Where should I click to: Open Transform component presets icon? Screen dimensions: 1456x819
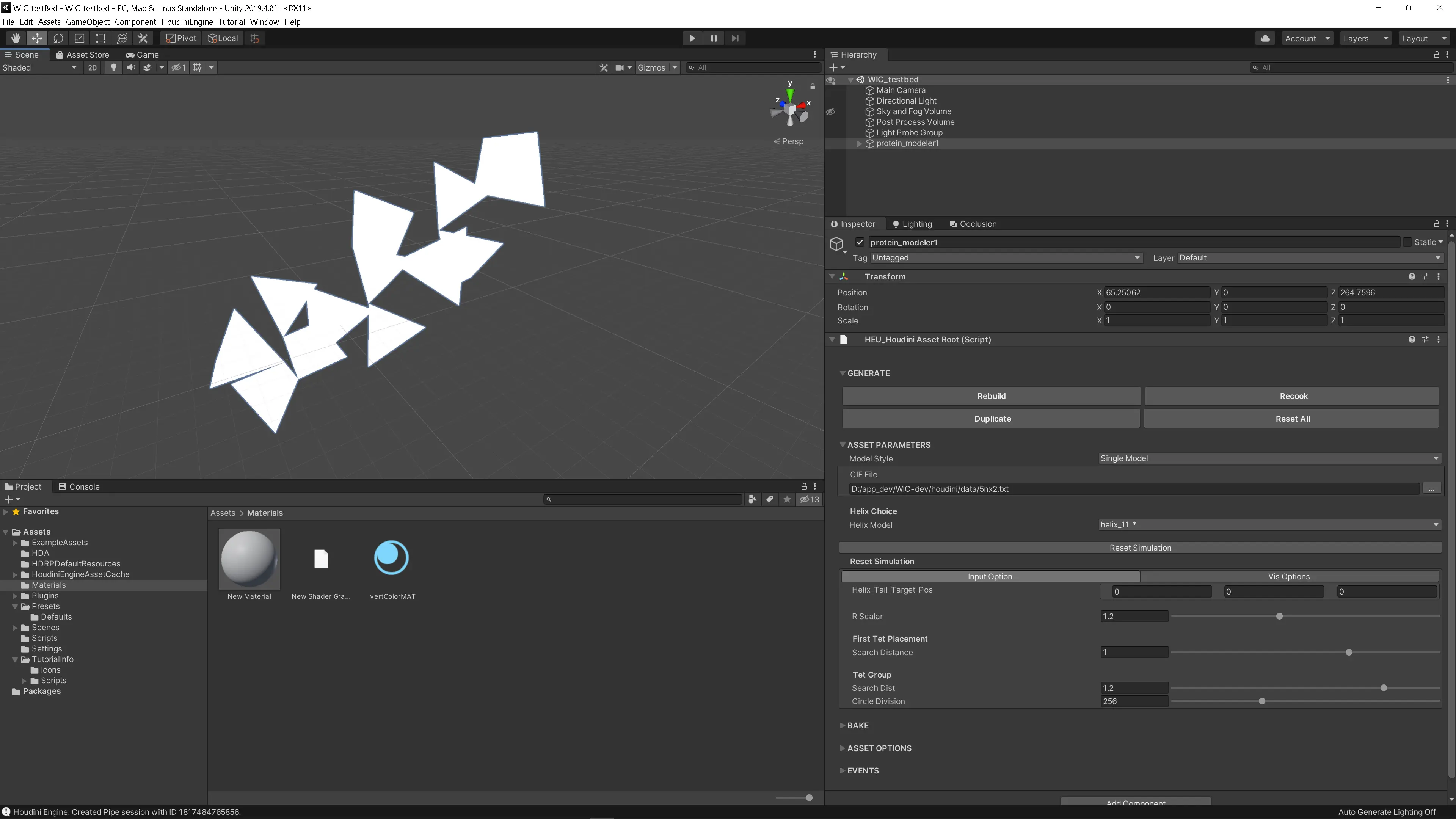coord(1426,276)
